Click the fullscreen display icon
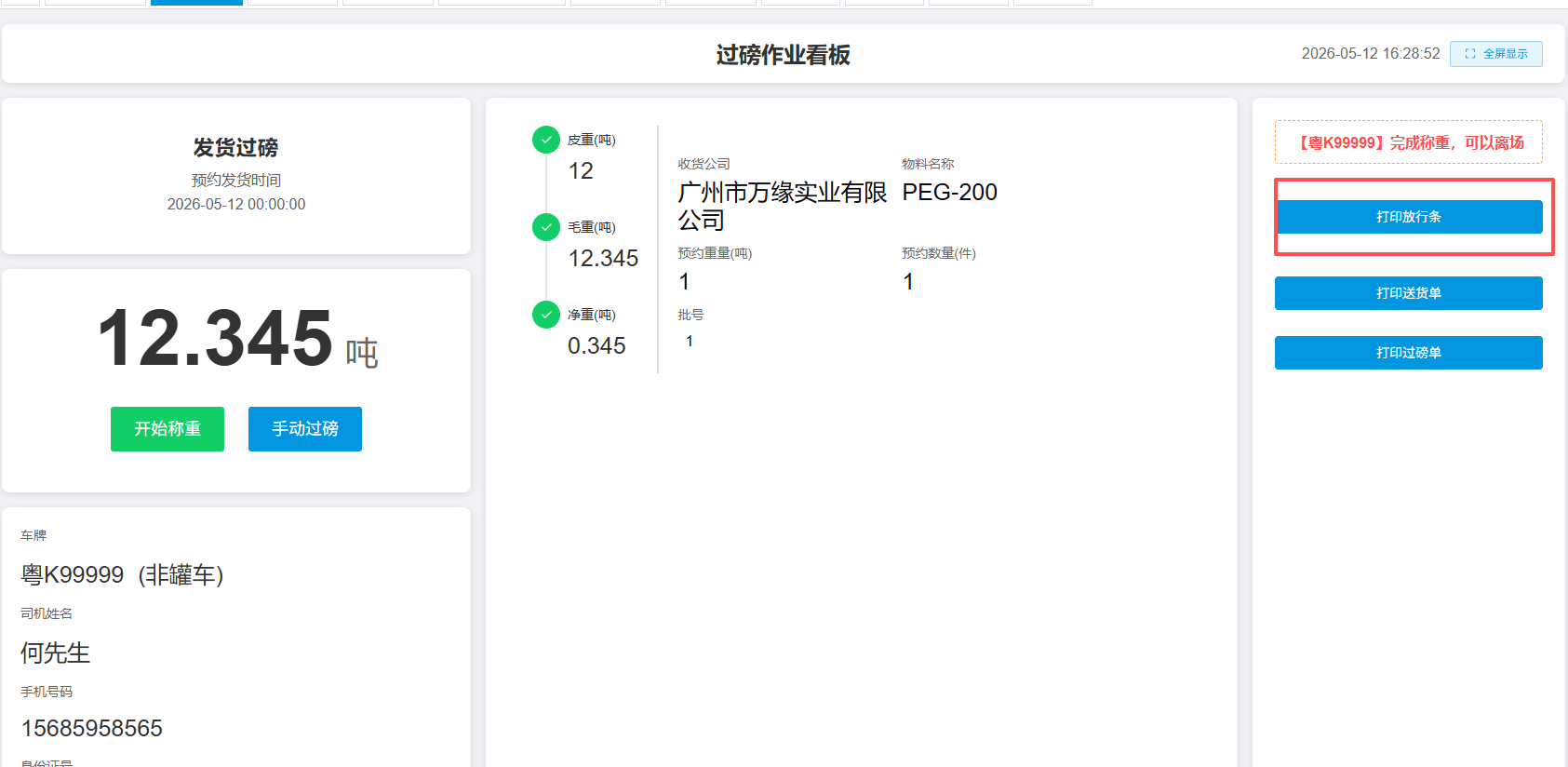 (x=1470, y=54)
